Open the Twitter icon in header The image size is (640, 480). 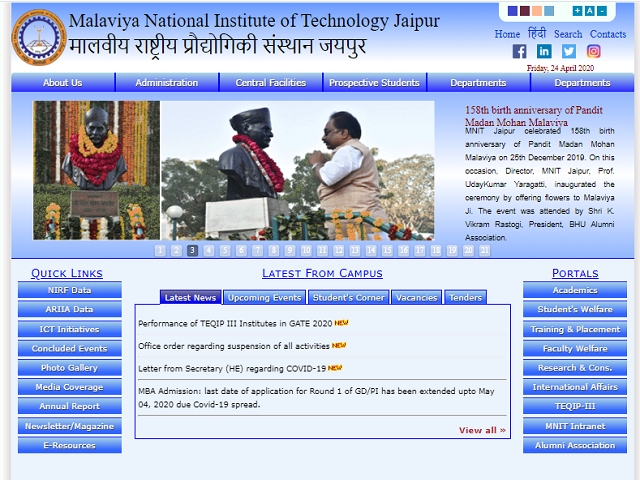569,51
